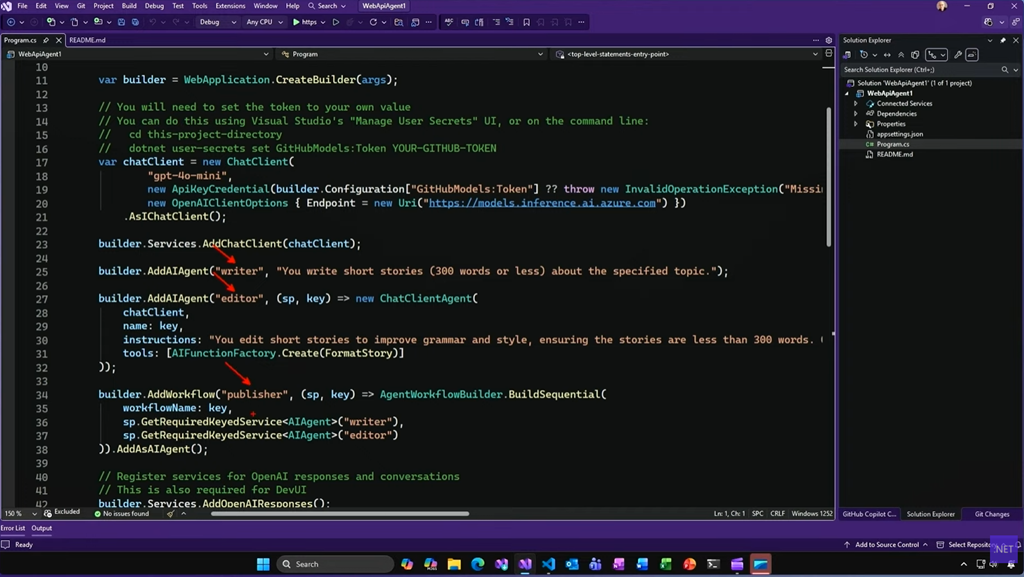The width and height of the screenshot is (1024, 577).
Task: Toggle Preview Selected Items in Solution Explorer
Action: tap(971, 55)
